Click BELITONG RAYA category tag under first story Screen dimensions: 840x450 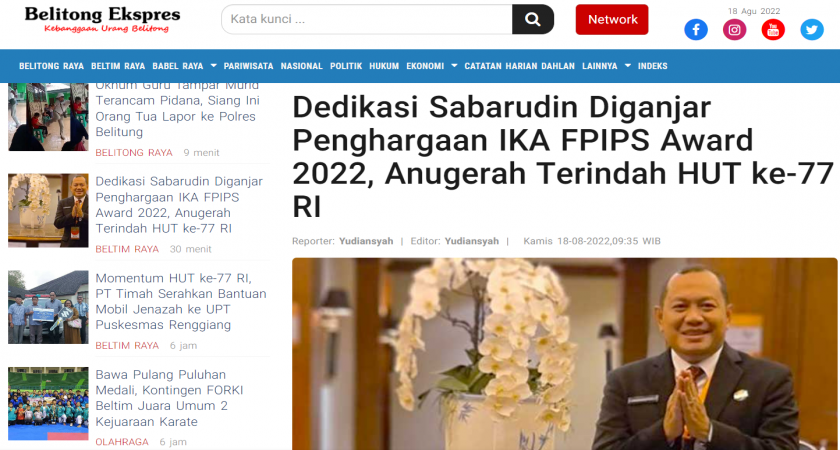coord(134,153)
